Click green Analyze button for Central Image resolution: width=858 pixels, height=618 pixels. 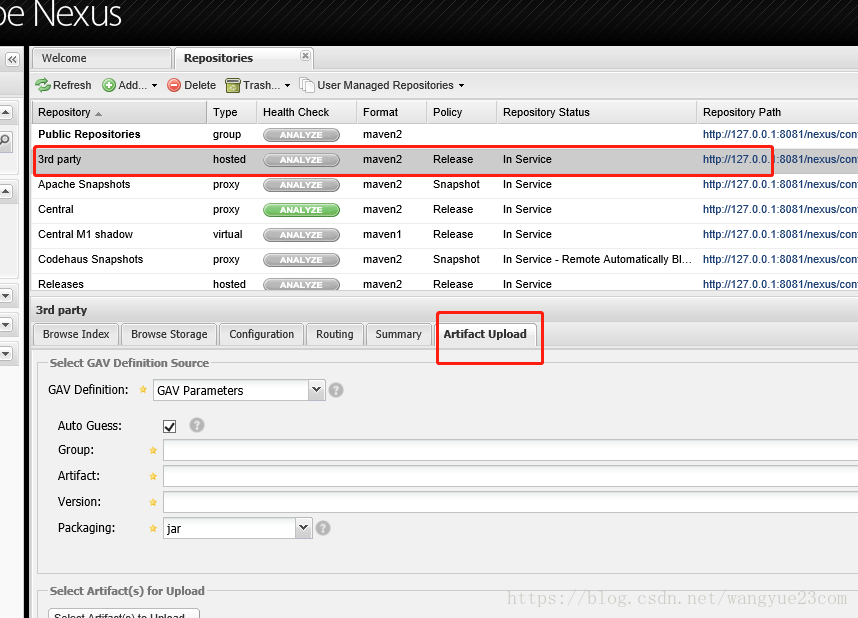[x=302, y=210]
